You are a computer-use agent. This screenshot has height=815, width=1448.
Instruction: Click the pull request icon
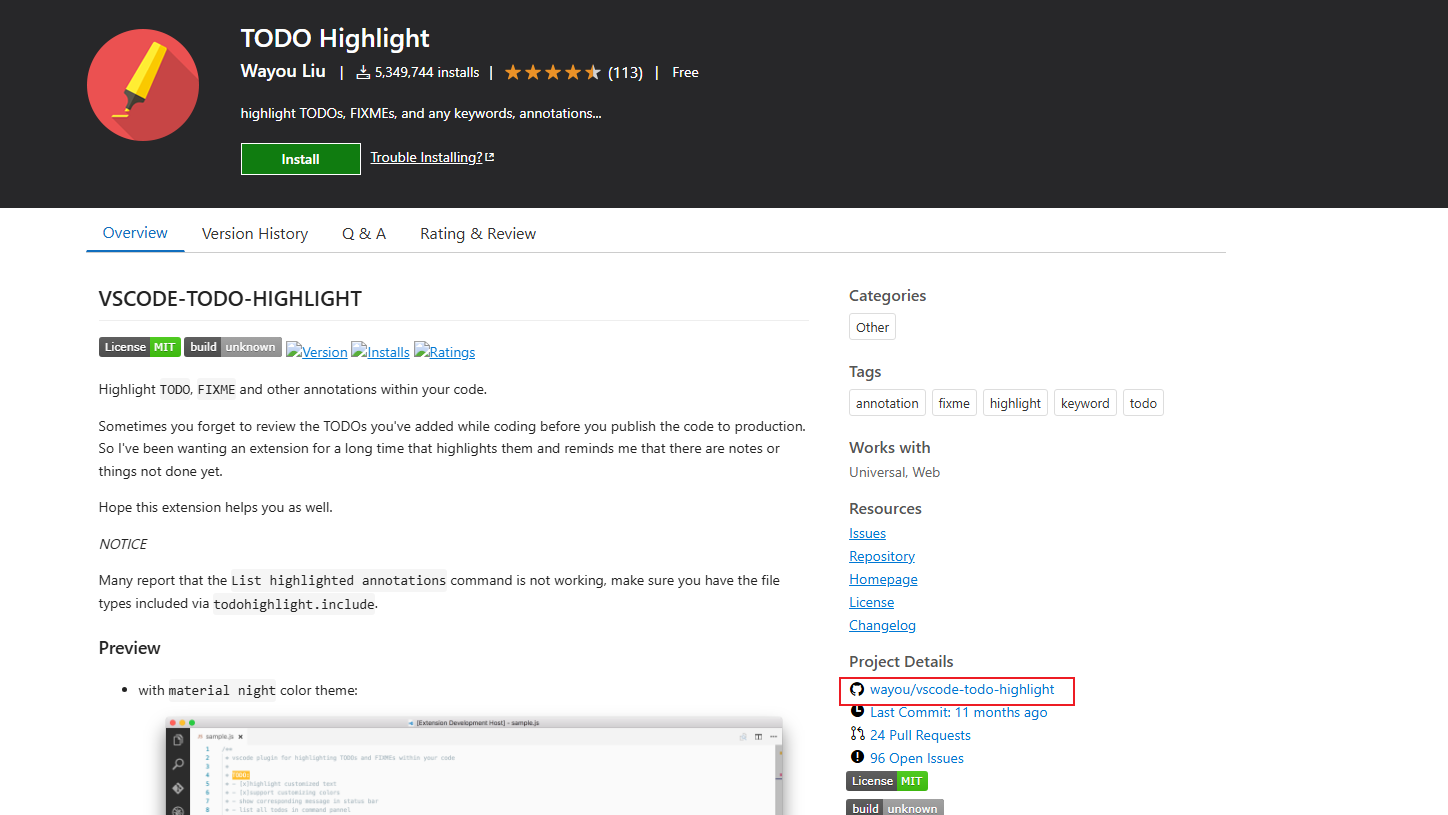(x=857, y=735)
